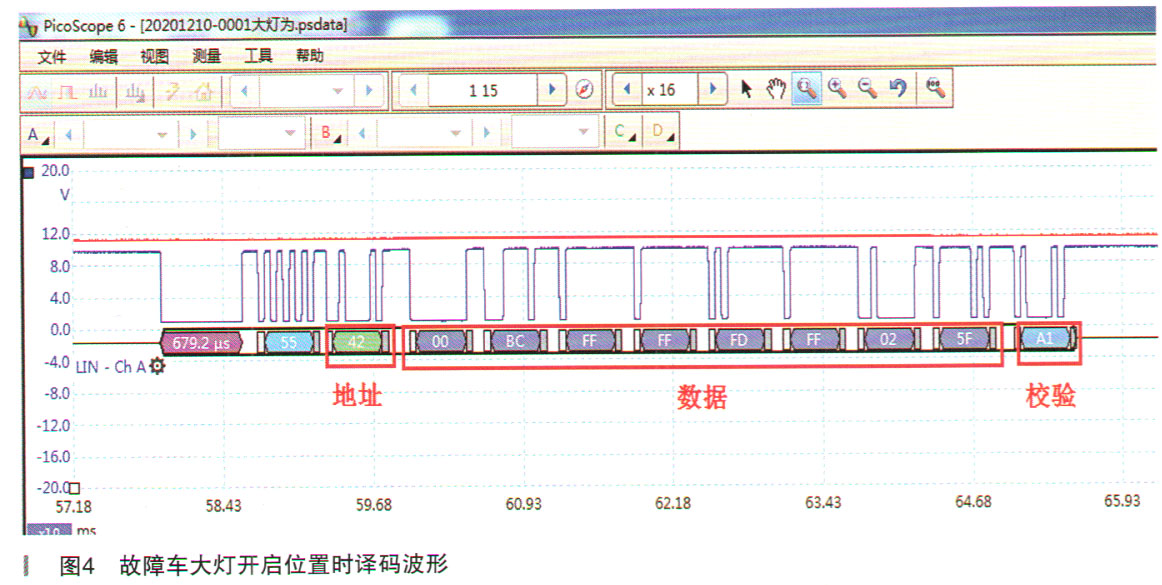Select the arrow pointer tool

746,90
